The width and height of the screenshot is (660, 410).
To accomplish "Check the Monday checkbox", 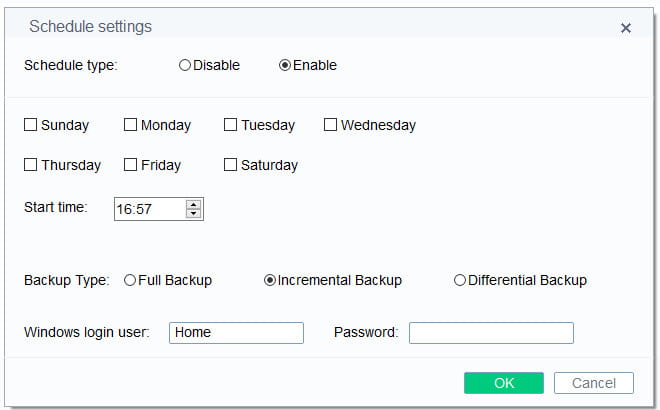I will 131,125.
